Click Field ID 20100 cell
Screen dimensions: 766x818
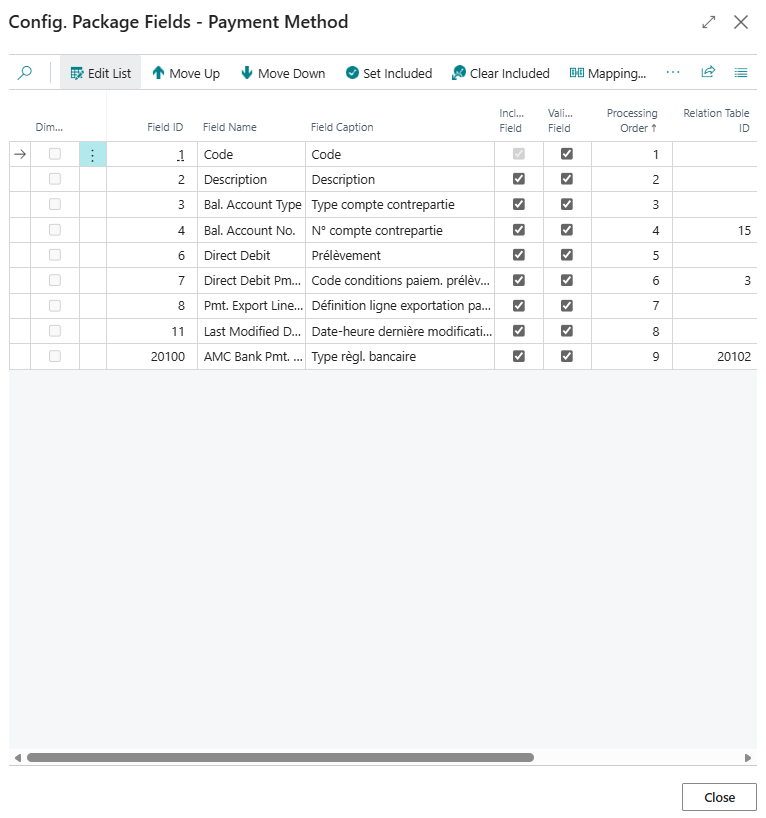pos(152,356)
